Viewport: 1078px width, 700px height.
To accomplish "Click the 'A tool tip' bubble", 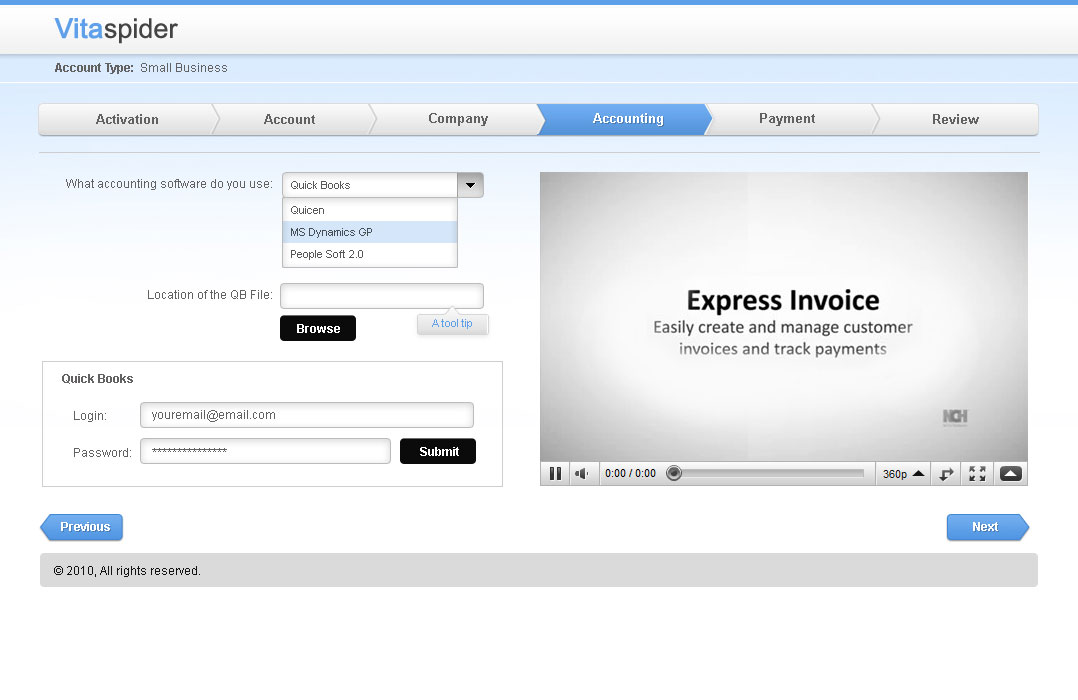I will coord(452,324).
